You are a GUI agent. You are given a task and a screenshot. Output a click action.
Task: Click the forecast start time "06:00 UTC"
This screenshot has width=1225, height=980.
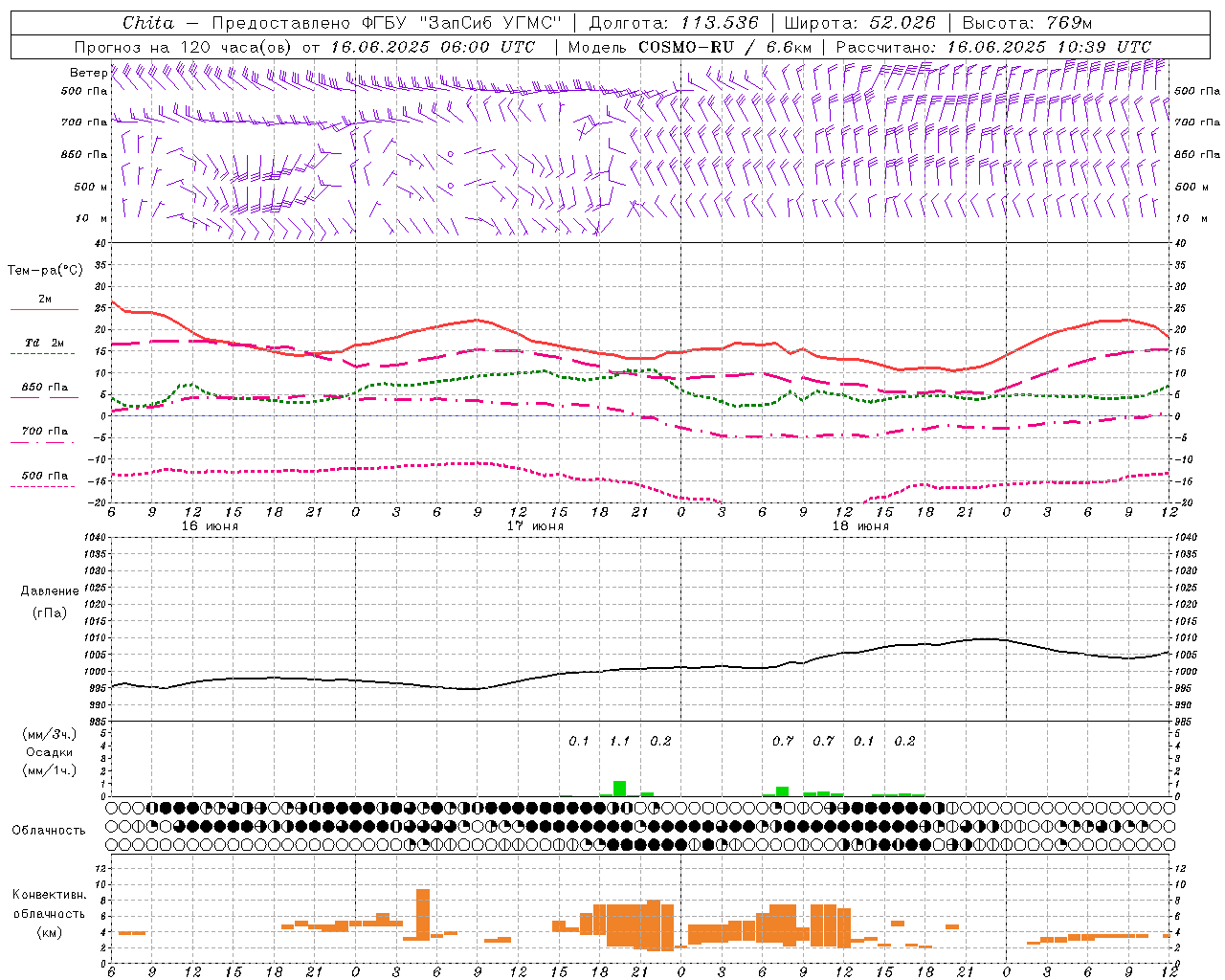pos(488,47)
